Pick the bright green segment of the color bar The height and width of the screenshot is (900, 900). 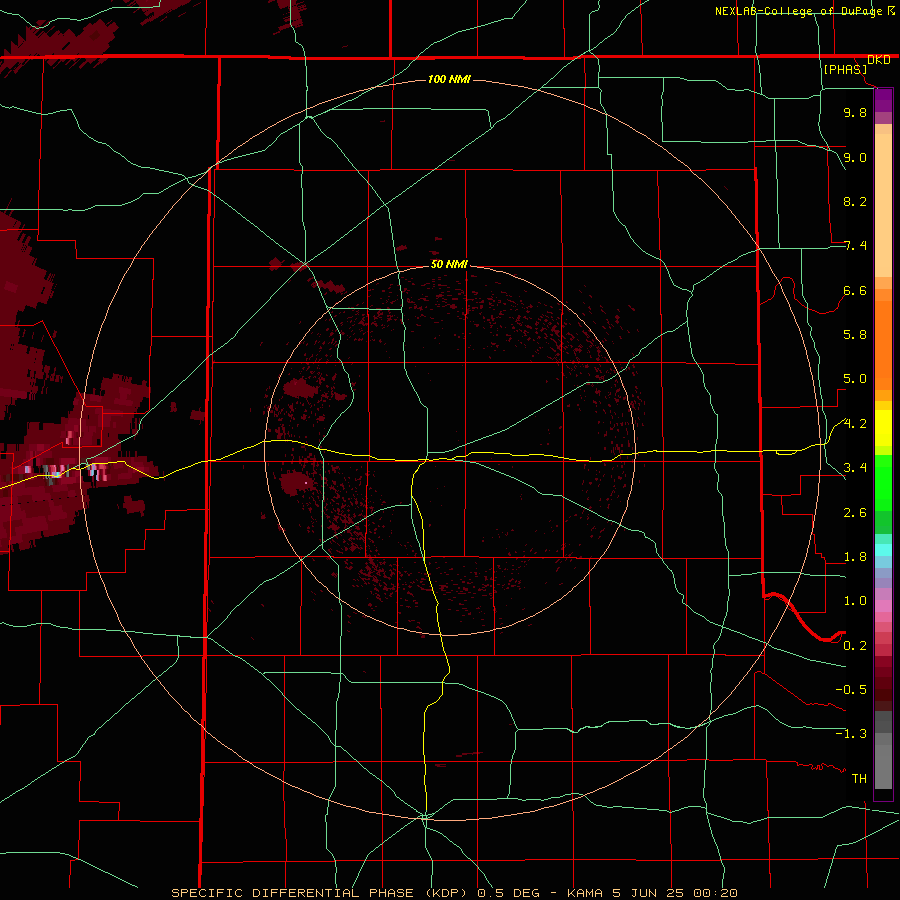point(883,482)
